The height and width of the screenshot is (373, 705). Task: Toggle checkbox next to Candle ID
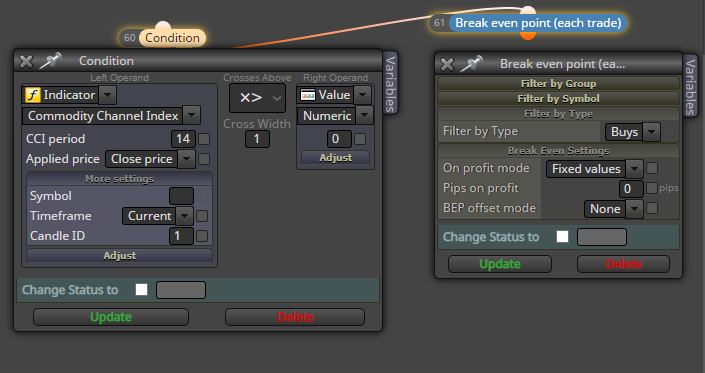point(202,235)
